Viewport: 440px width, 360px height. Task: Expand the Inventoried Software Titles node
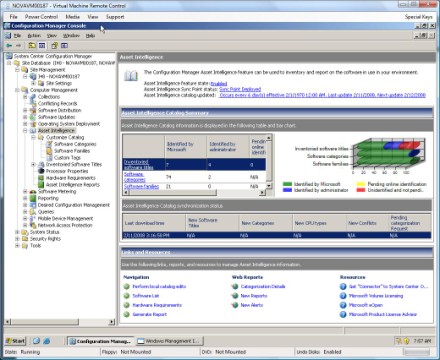pos(33,164)
